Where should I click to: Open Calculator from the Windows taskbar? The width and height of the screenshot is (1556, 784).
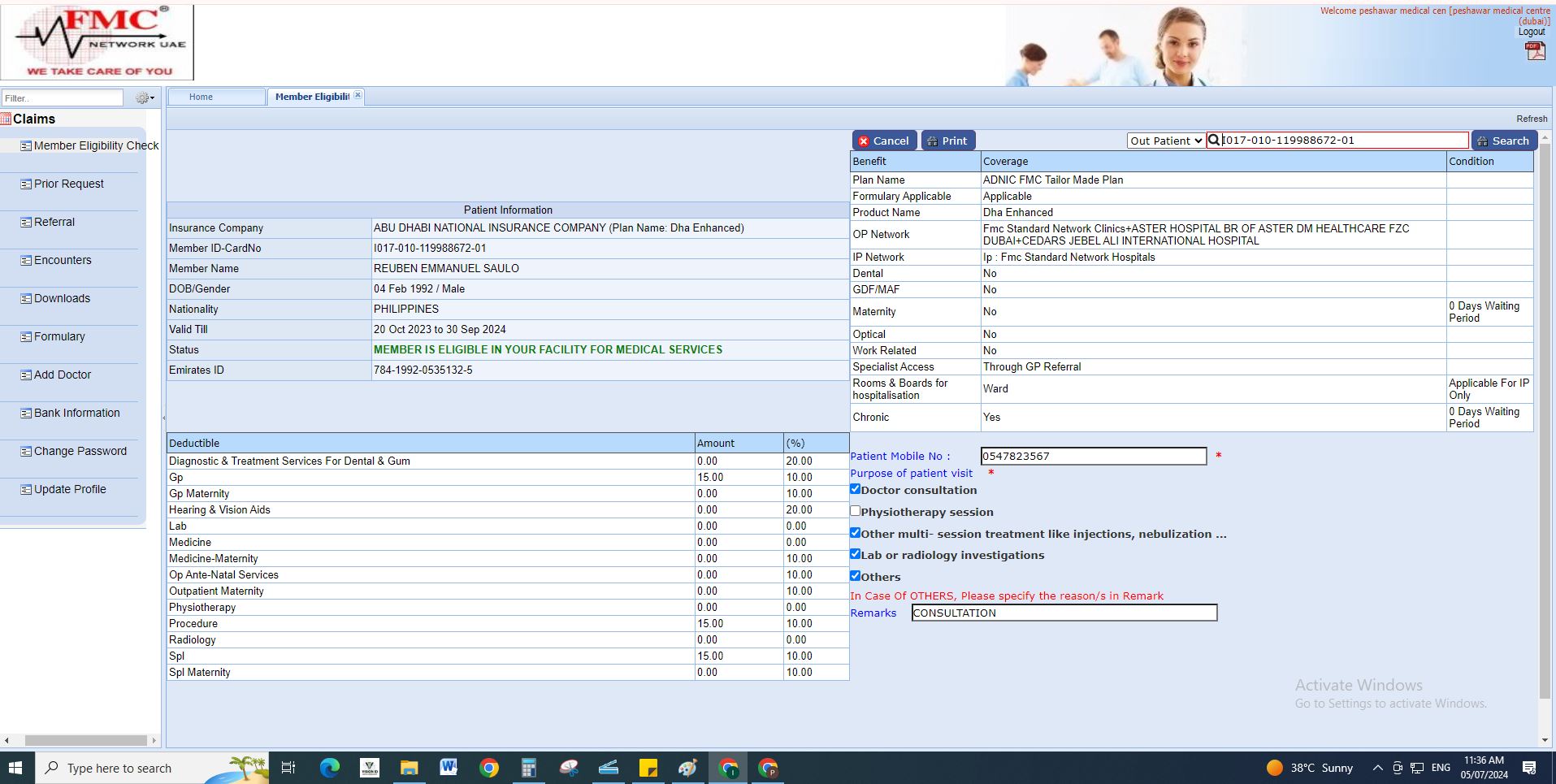point(528,768)
